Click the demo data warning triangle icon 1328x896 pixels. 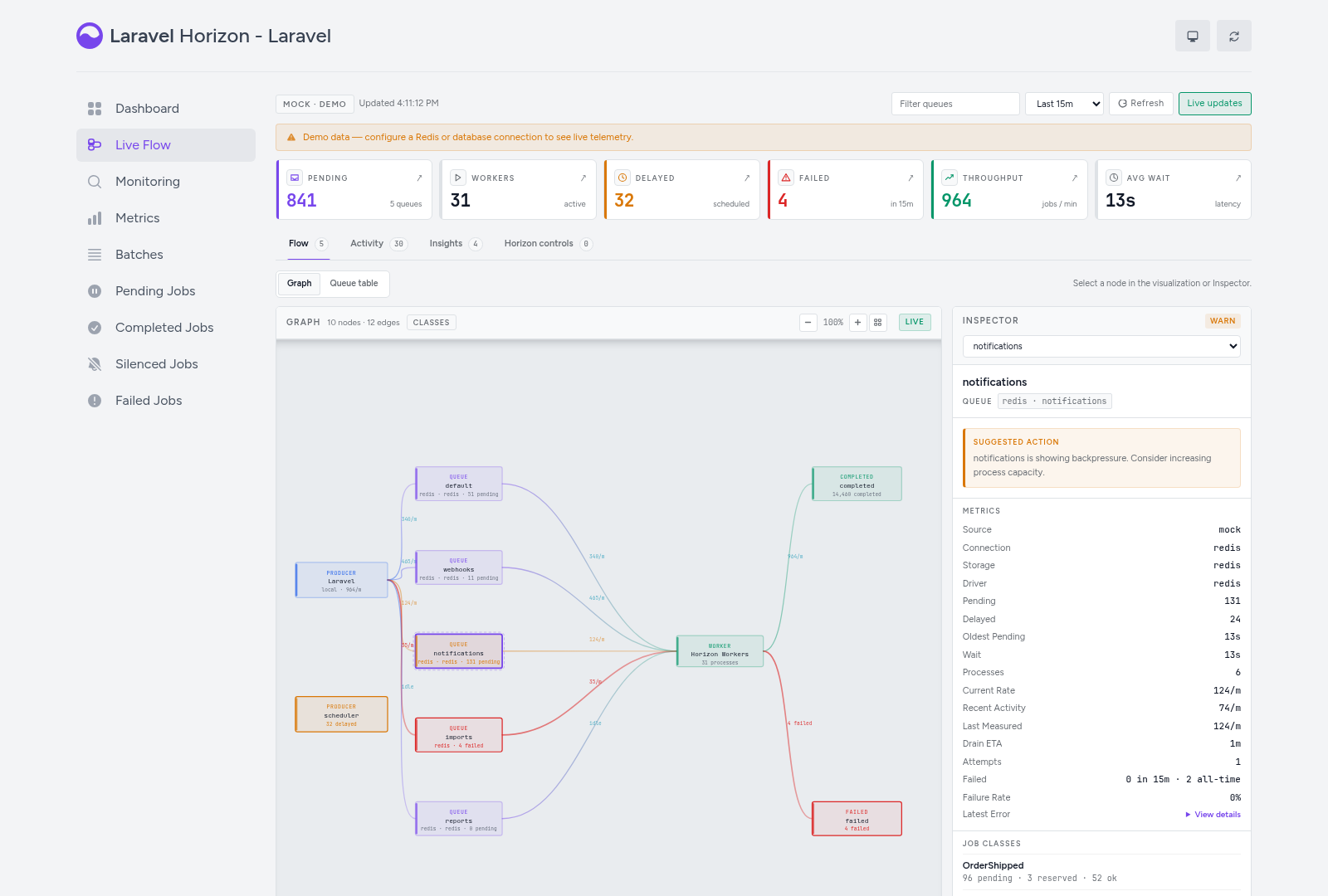pos(291,138)
